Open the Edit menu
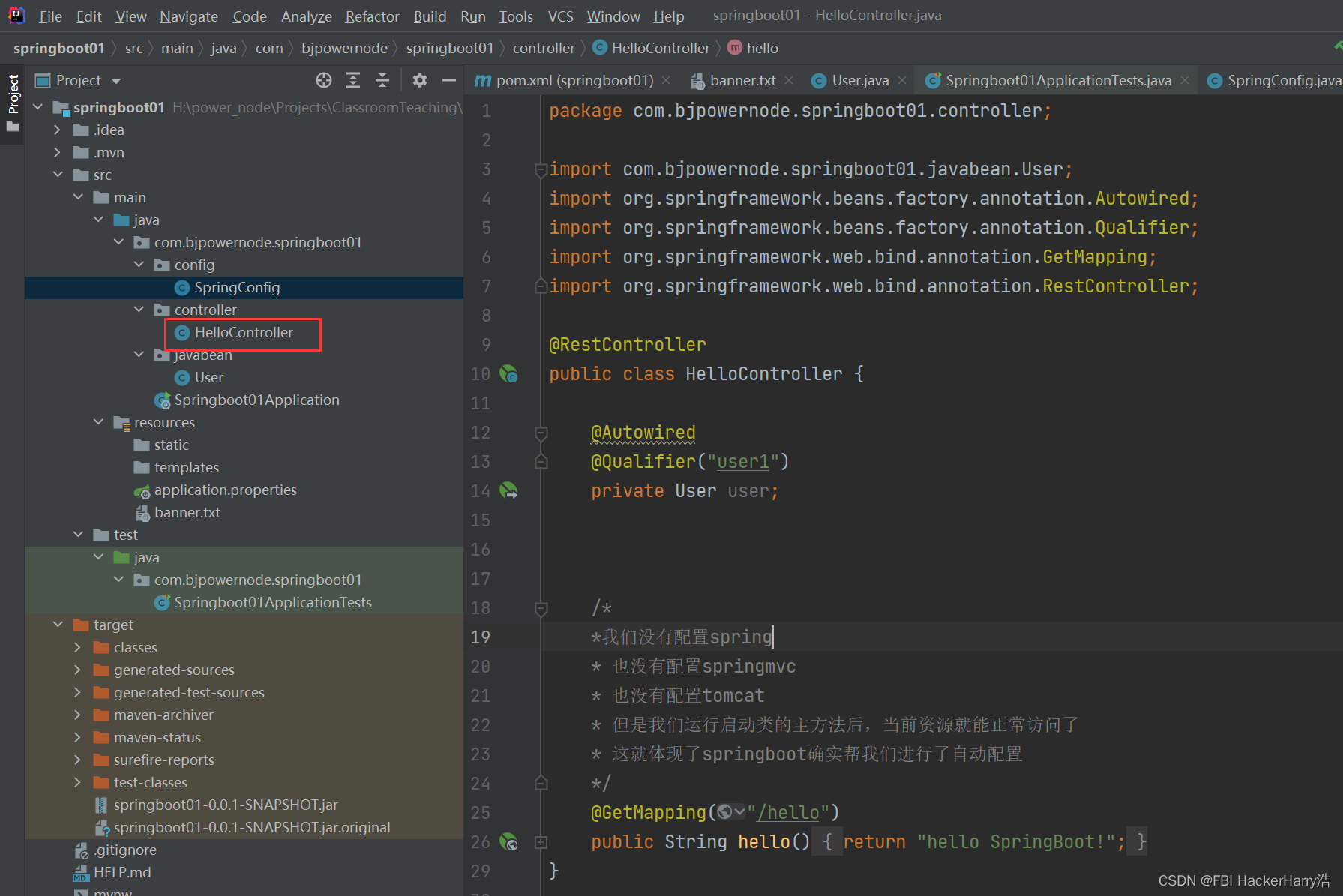This screenshot has height=896, width=1343. 89,16
